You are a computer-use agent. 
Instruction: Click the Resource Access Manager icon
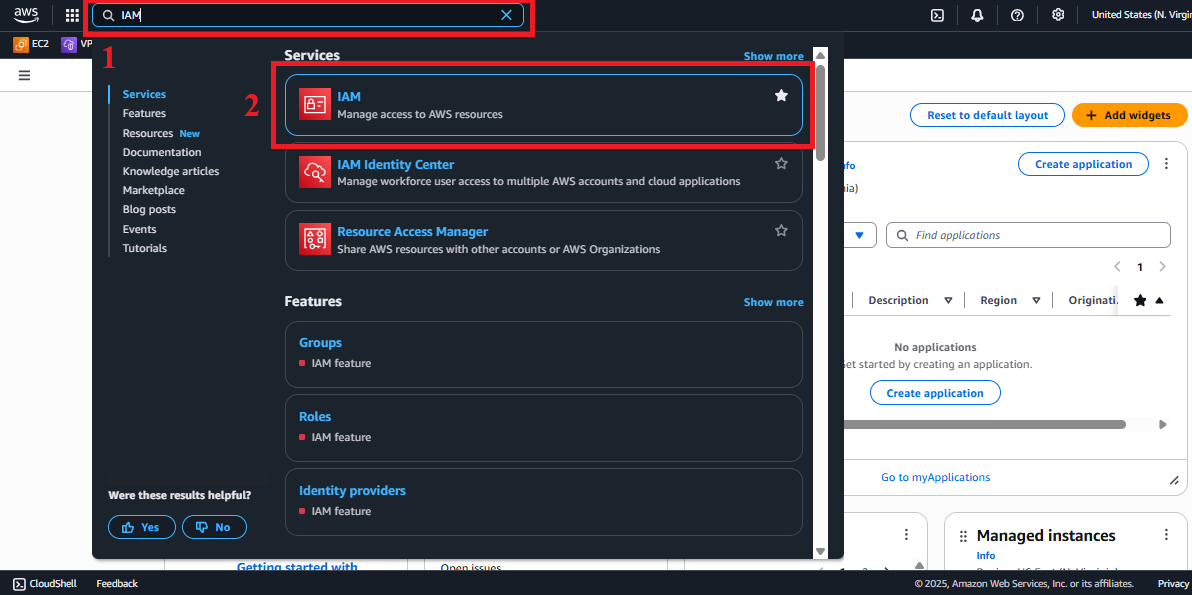click(x=315, y=239)
